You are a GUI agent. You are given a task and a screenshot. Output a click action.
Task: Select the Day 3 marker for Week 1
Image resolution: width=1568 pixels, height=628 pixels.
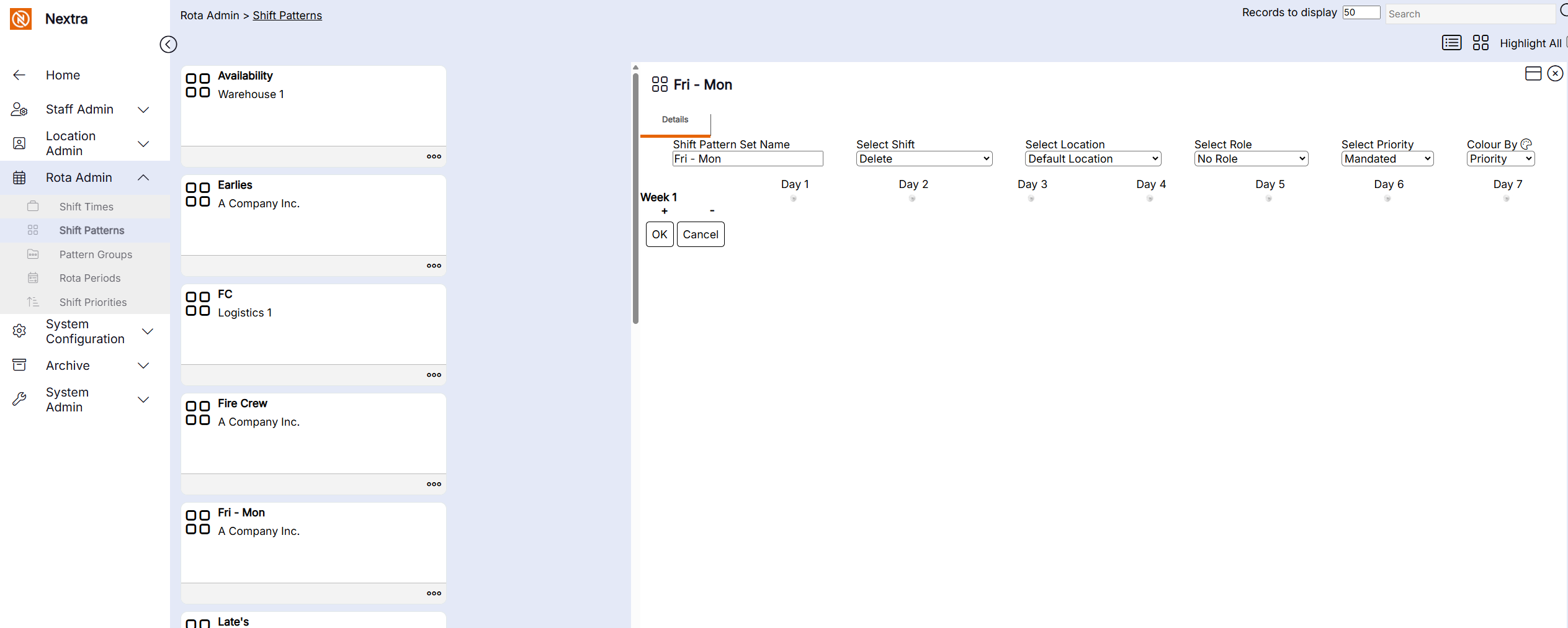[x=1031, y=199]
